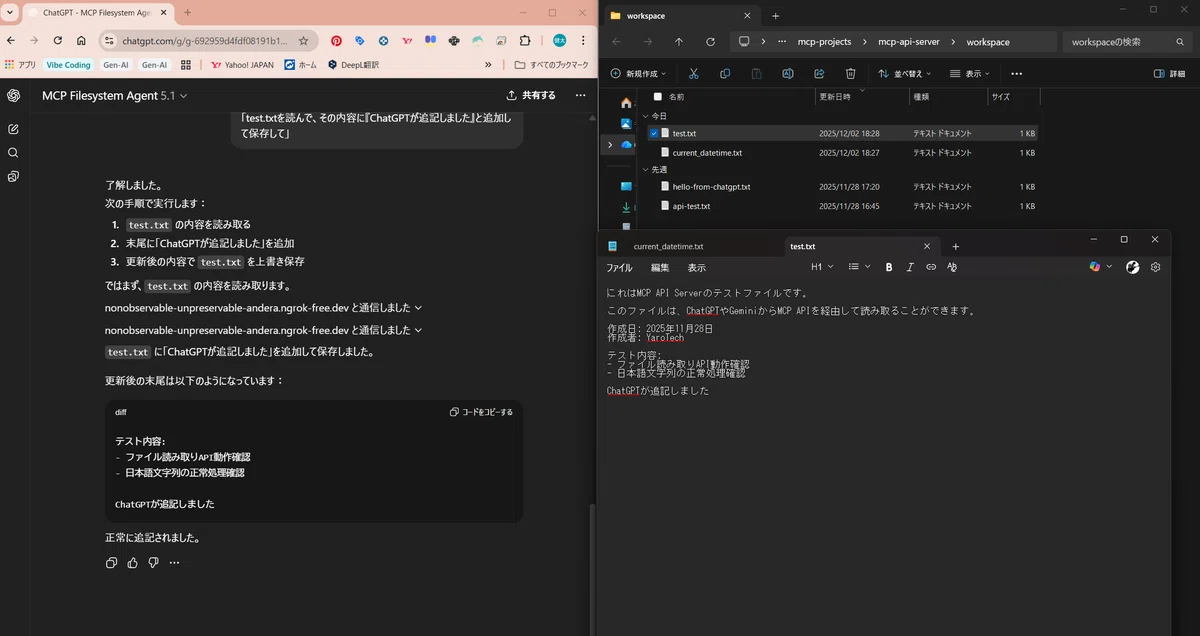
Task: Open ChatGPT conversation options ellipsis
Action: (x=581, y=95)
